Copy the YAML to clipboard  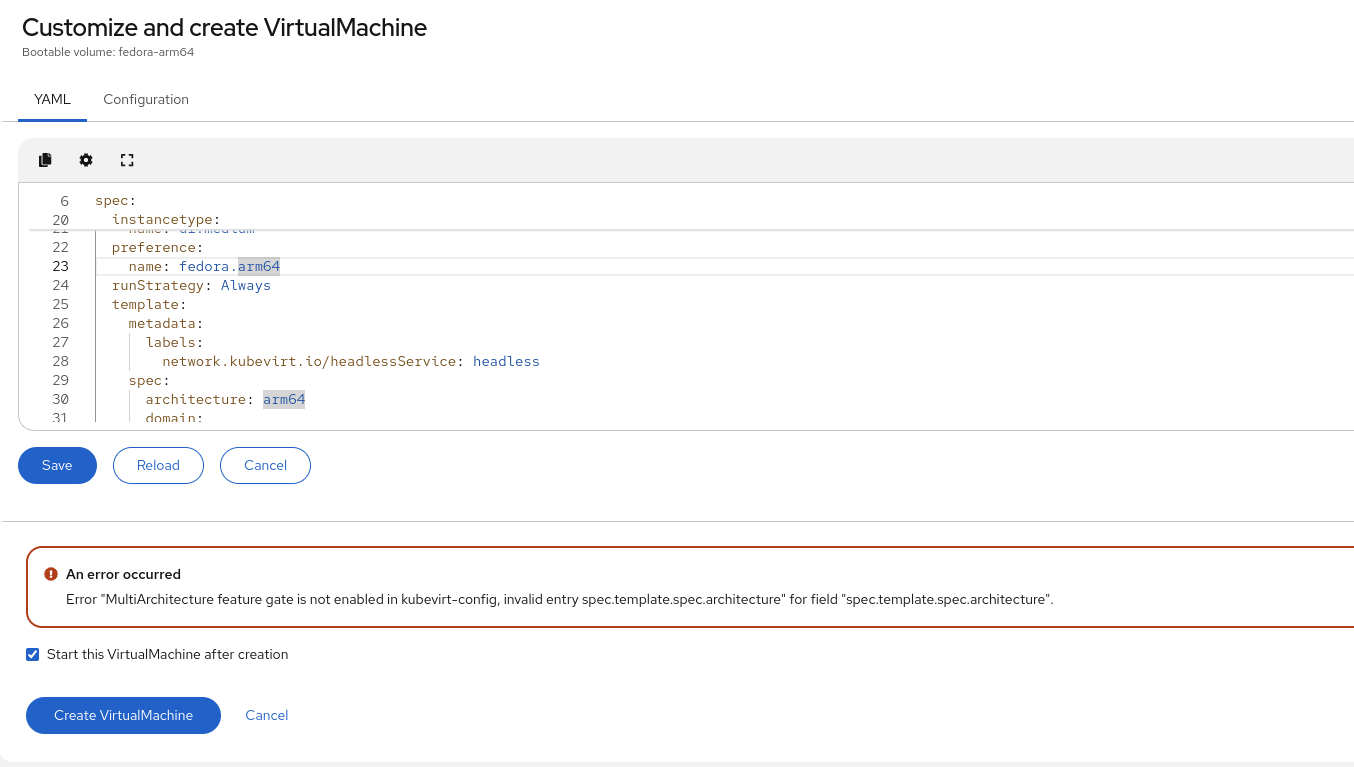coord(45,160)
